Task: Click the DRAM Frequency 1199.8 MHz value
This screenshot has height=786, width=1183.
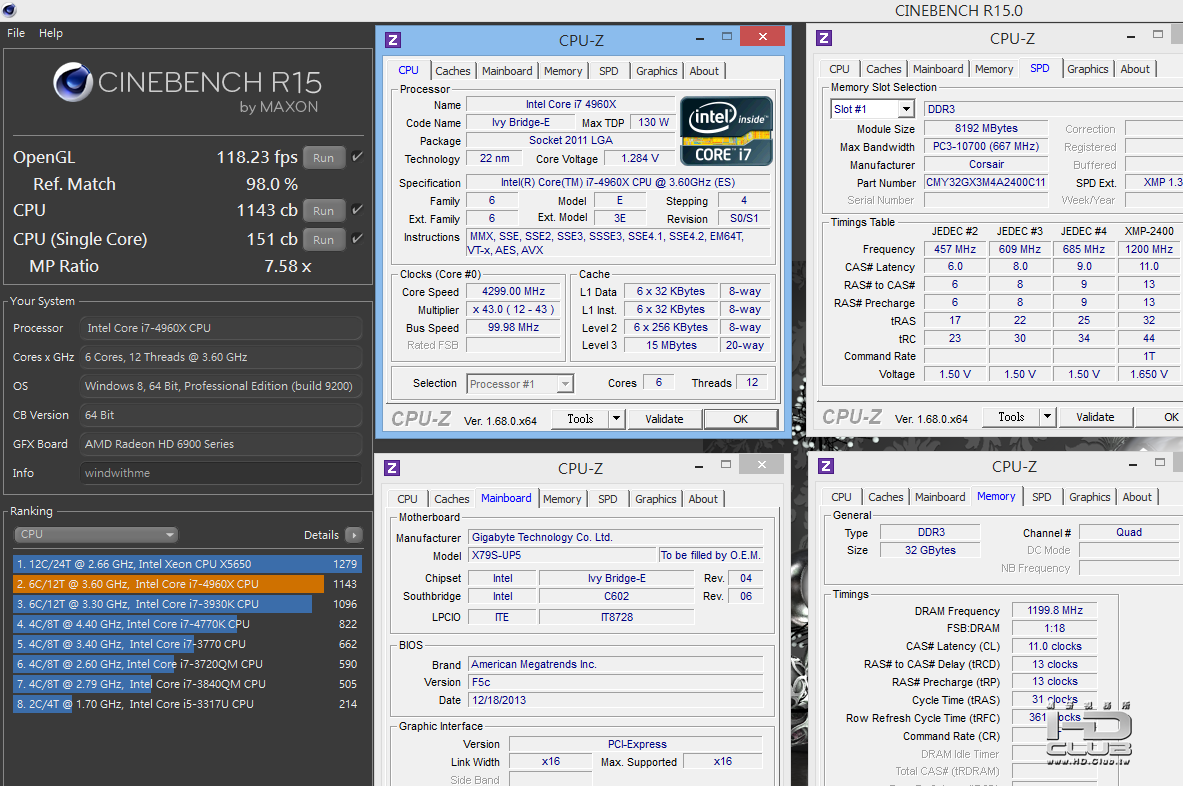Action: tap(1055, 610)
